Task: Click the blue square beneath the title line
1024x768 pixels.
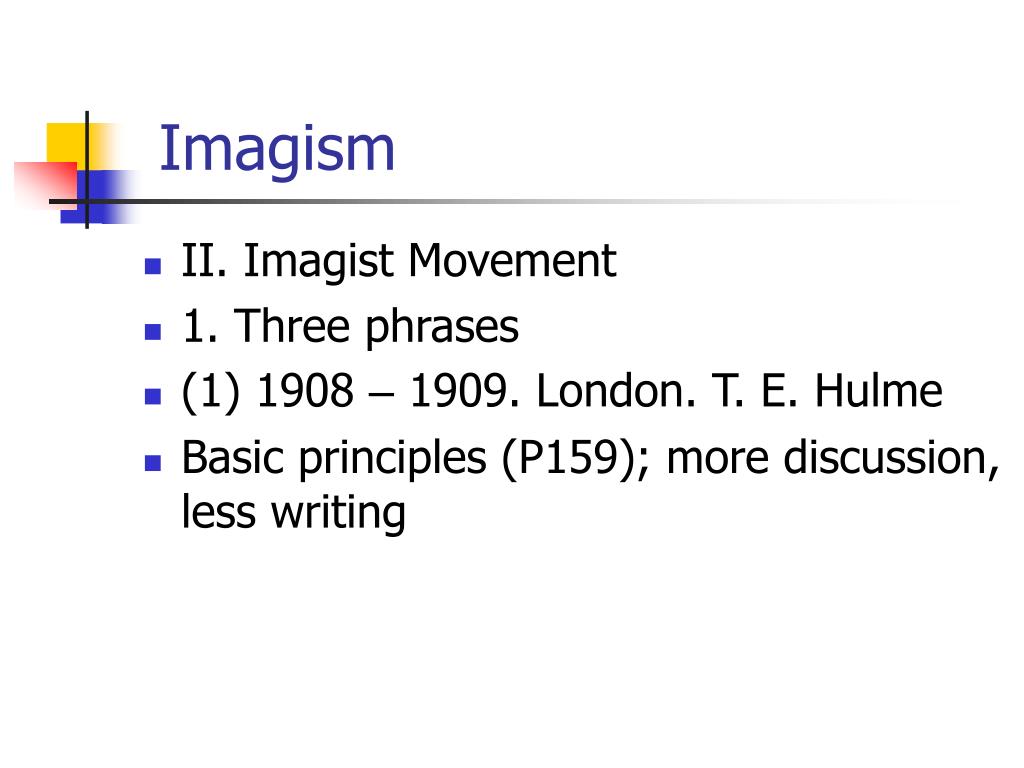Action: [98, 197]
